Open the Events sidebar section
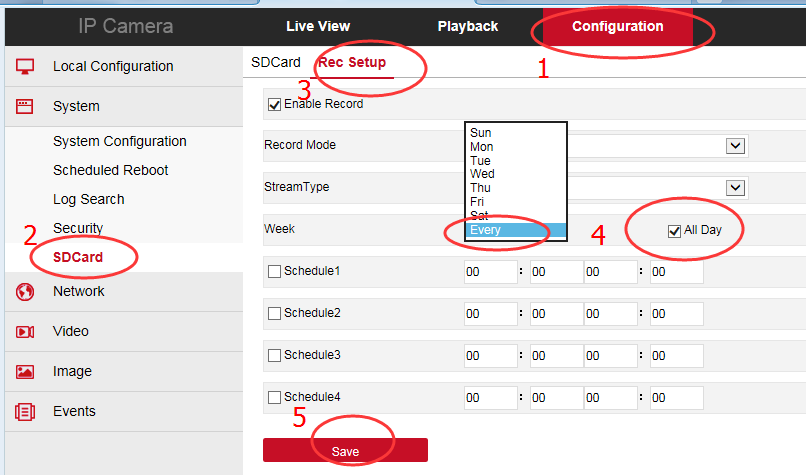 [x=124, y=412]
